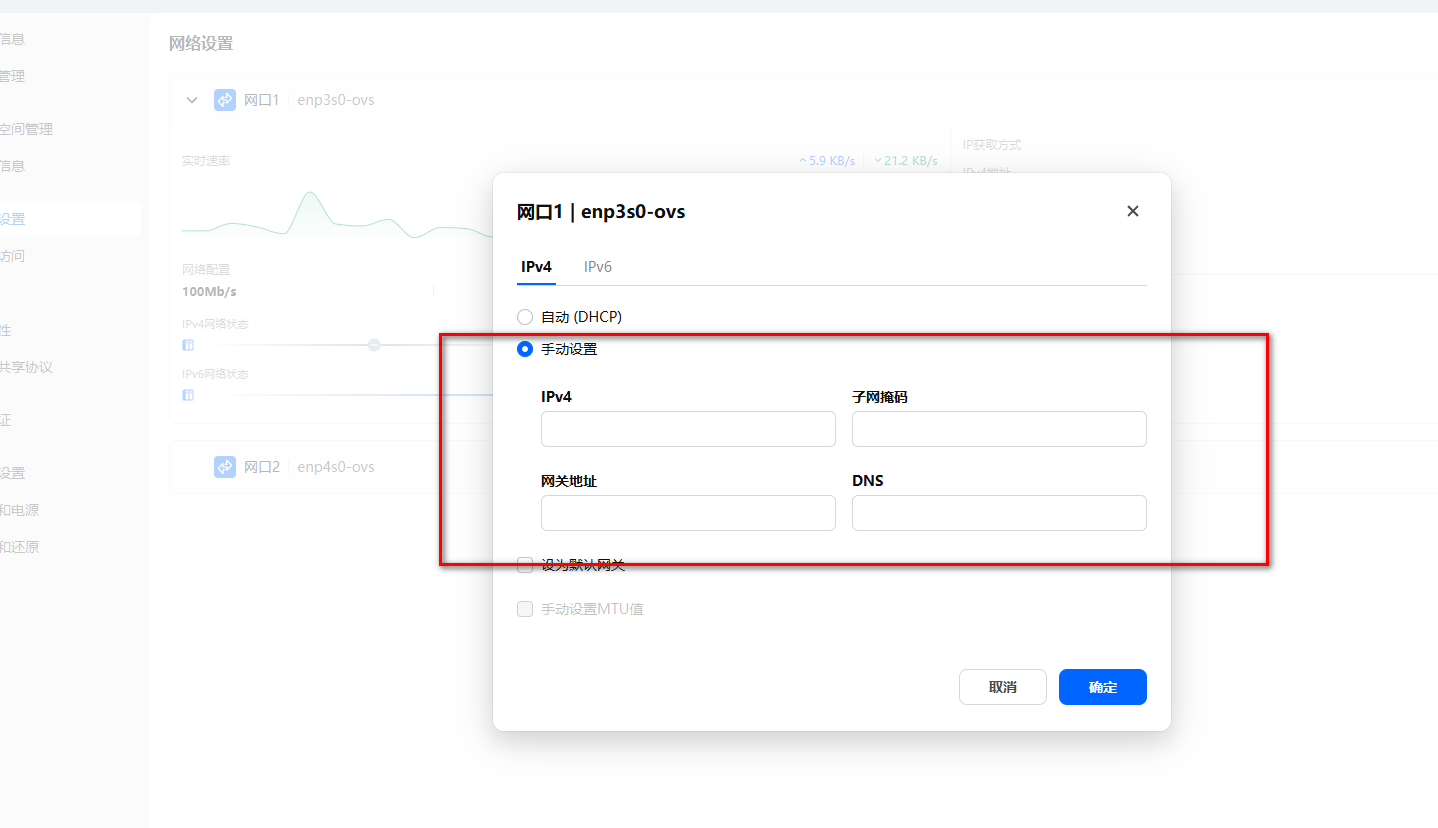This screenshot has height=828, width=1438.
Task: Click the IPv4网络状态 slider handle
Action: [x=374, y=345]
